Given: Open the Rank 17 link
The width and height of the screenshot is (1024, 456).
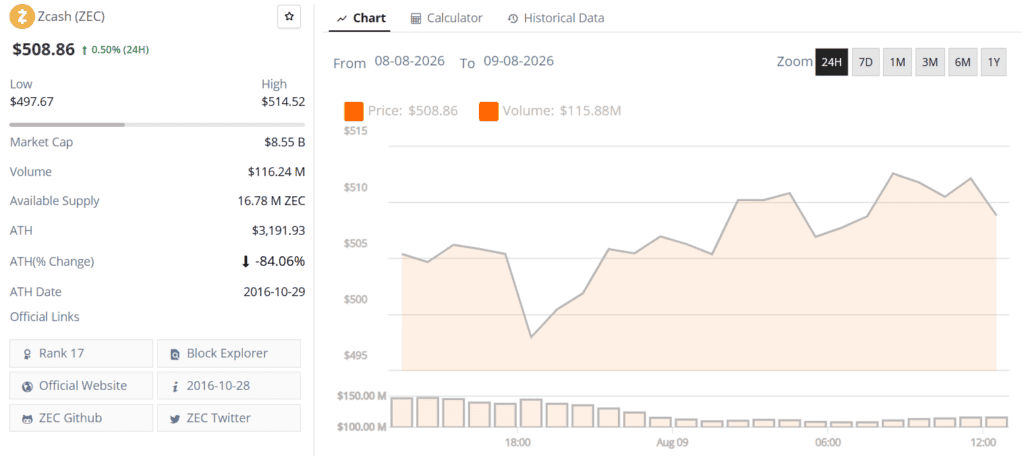Looking at the screenshot, I should 81,353.
